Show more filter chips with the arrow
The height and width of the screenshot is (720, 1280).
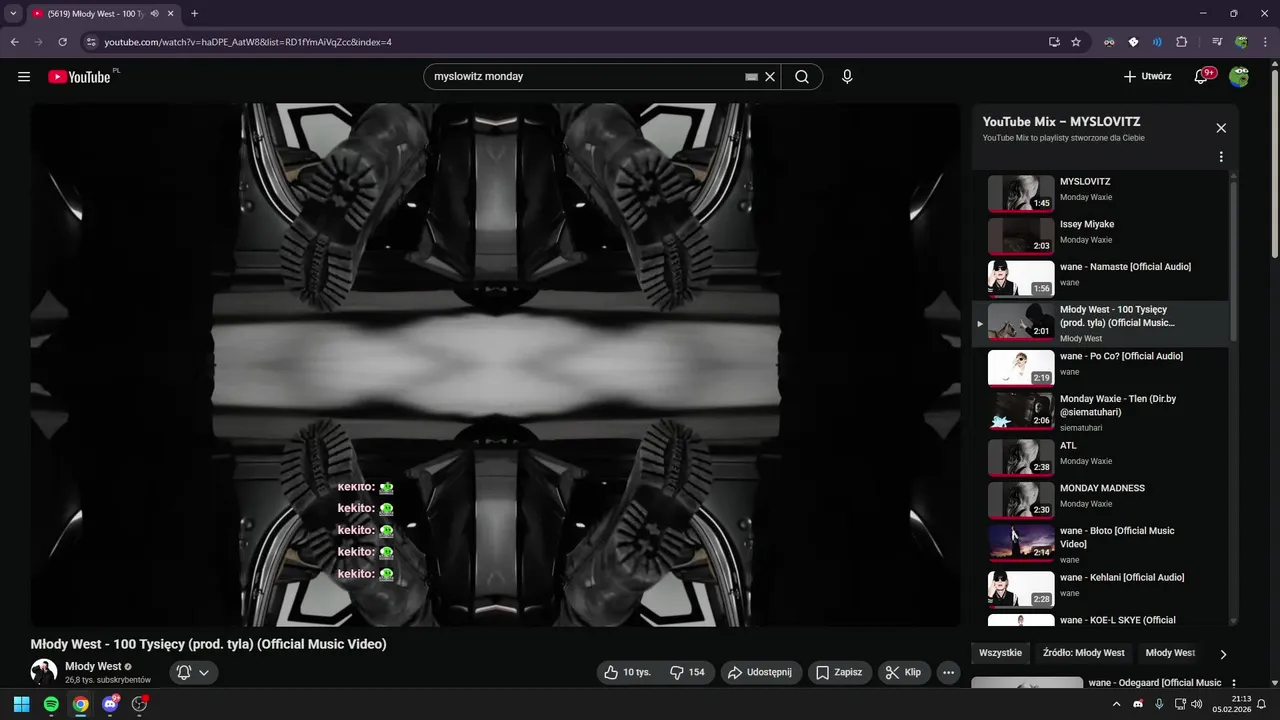(x=1222, y=654)
